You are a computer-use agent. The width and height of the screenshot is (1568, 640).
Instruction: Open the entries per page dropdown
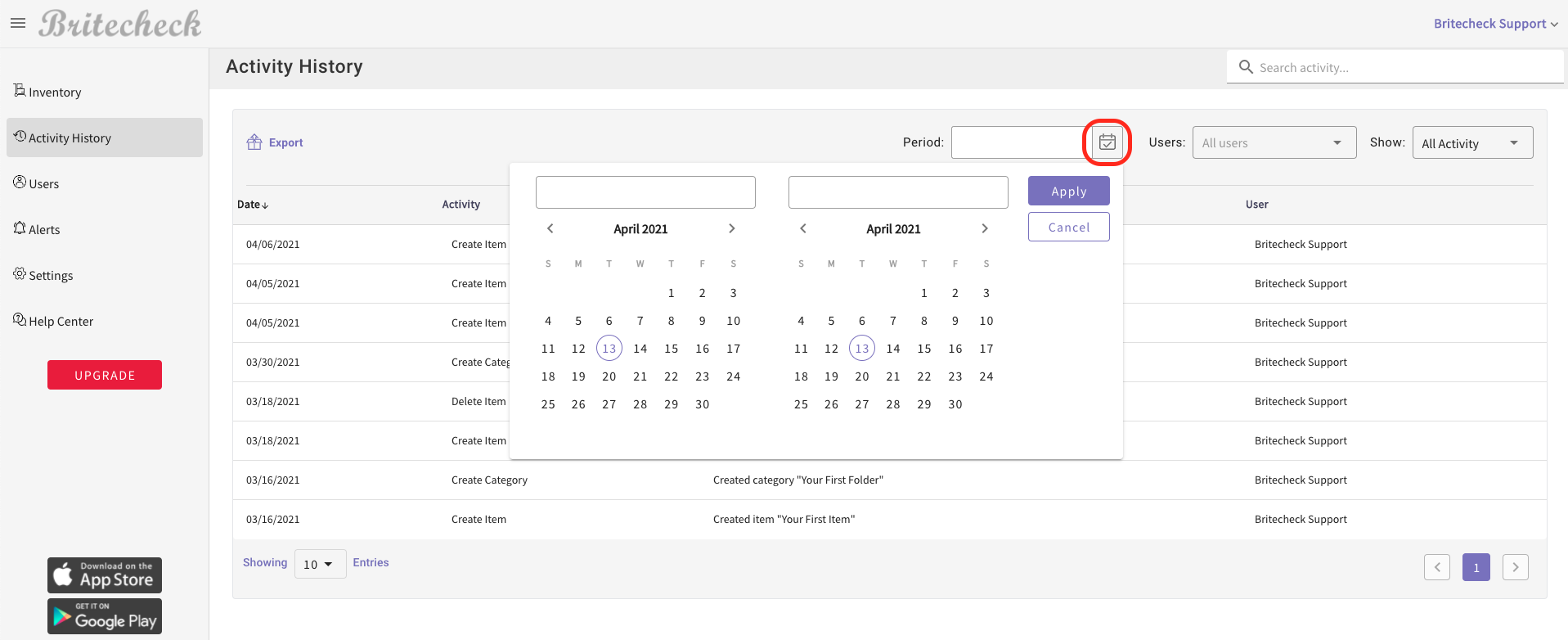click(319, 564)
